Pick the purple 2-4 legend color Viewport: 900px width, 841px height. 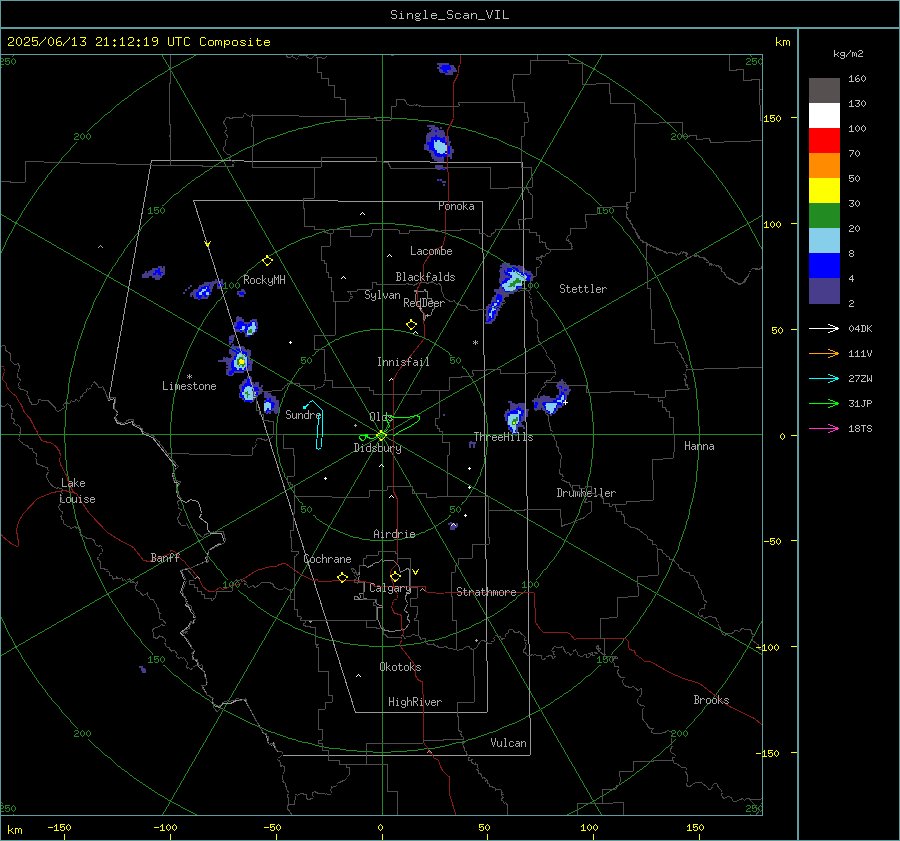click(824, 291)
